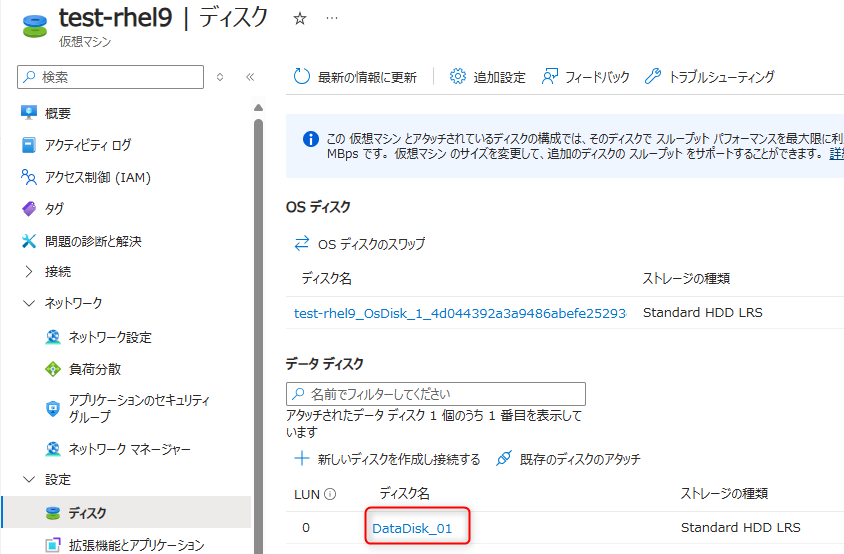Viewport: 844px width, 554px height.
Task: Click the ディスク menu disk icon
Action: click(53, 513)
